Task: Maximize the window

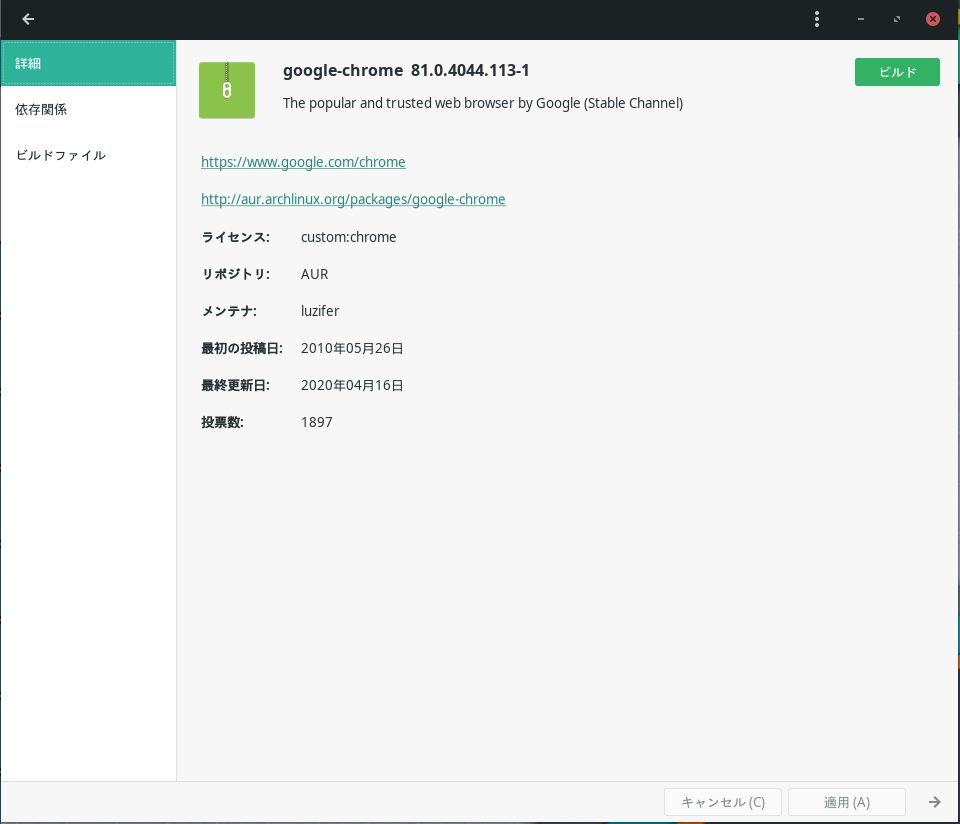Action: [897, 19]
